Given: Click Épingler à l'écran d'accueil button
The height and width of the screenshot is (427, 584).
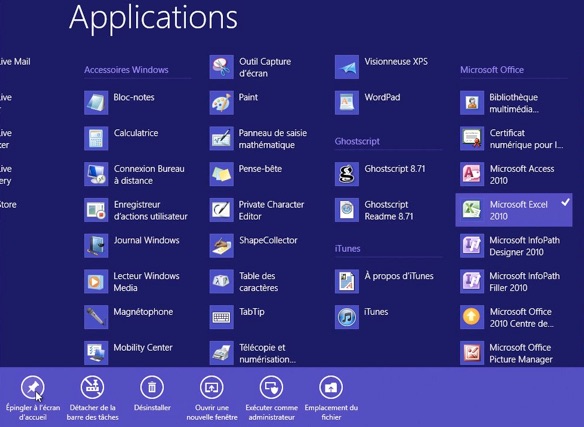Looking at the screenshot, I should coord(33,398).
